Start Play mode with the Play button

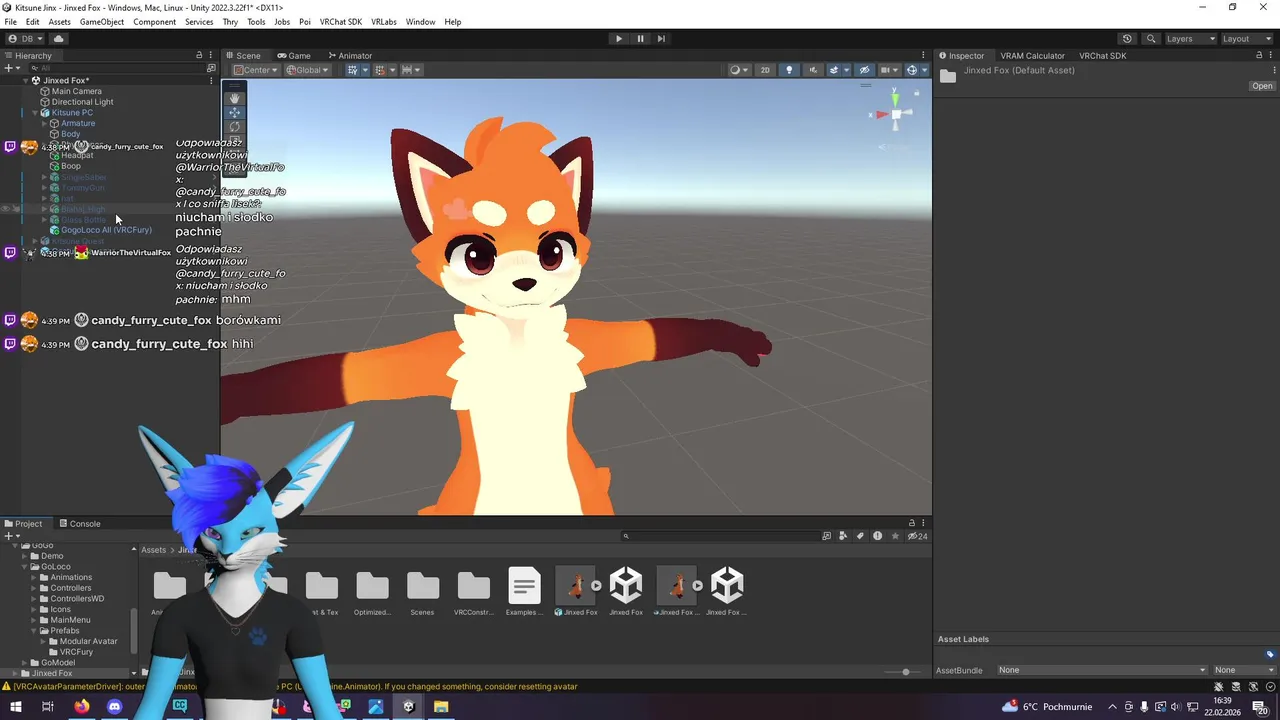point(619,39)
